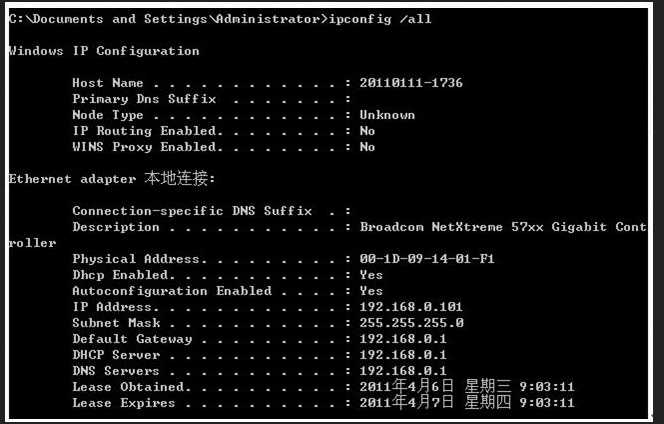Click the Subnet Mask 255.255.255.0 value
Image resolution: width=664 pixels, height=424 pixels.
click(x=412, y=323)
